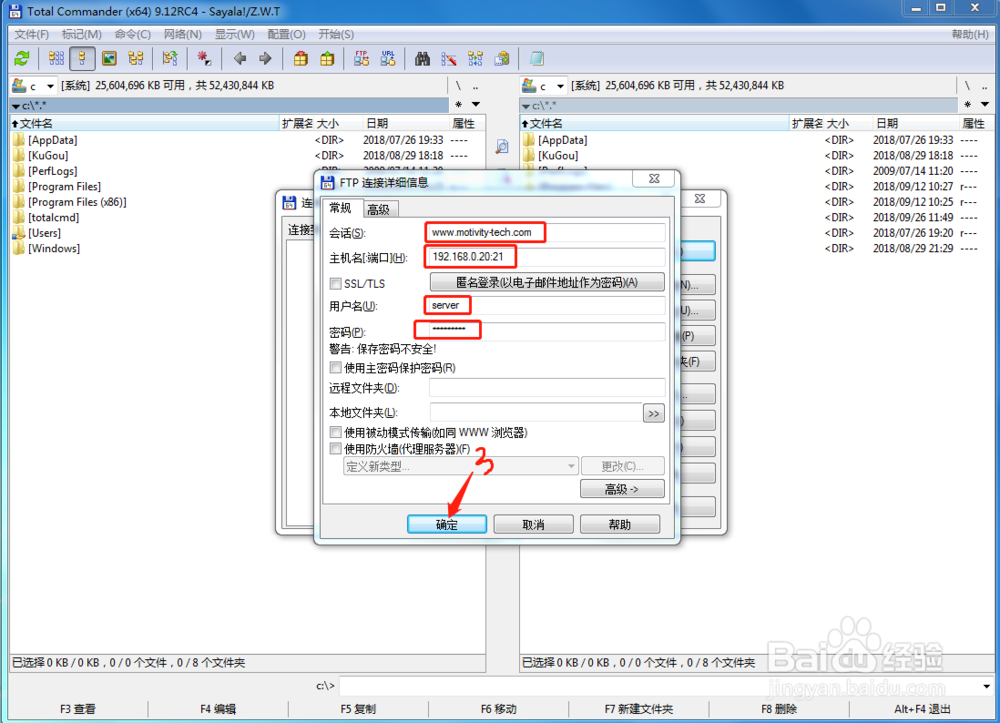Go back with the left arrow icon
The height and width of the screenshot is (723, 1000).
(x=240, y=59)
